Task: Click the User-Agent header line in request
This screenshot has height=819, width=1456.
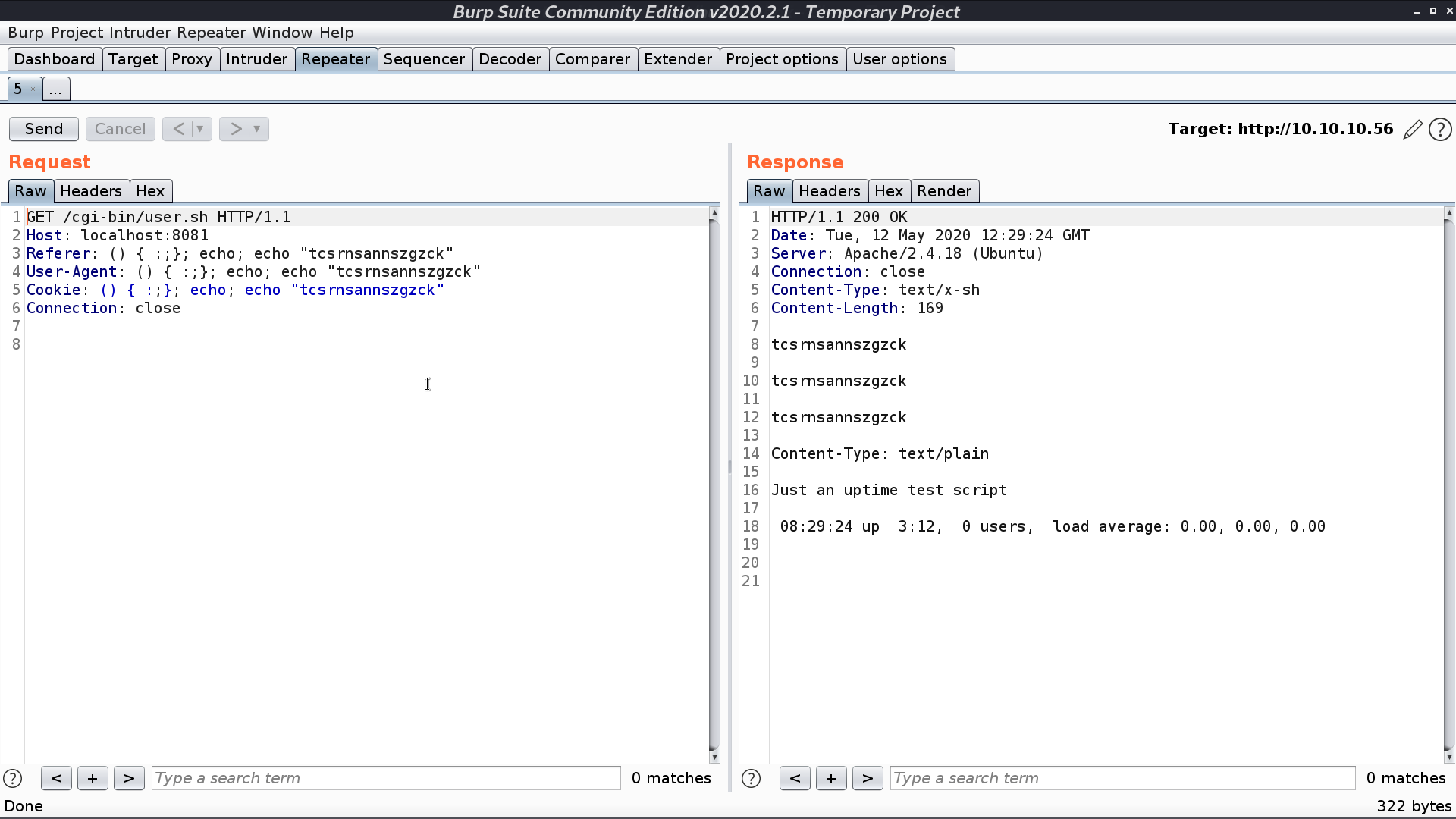Action: (253, 271)
